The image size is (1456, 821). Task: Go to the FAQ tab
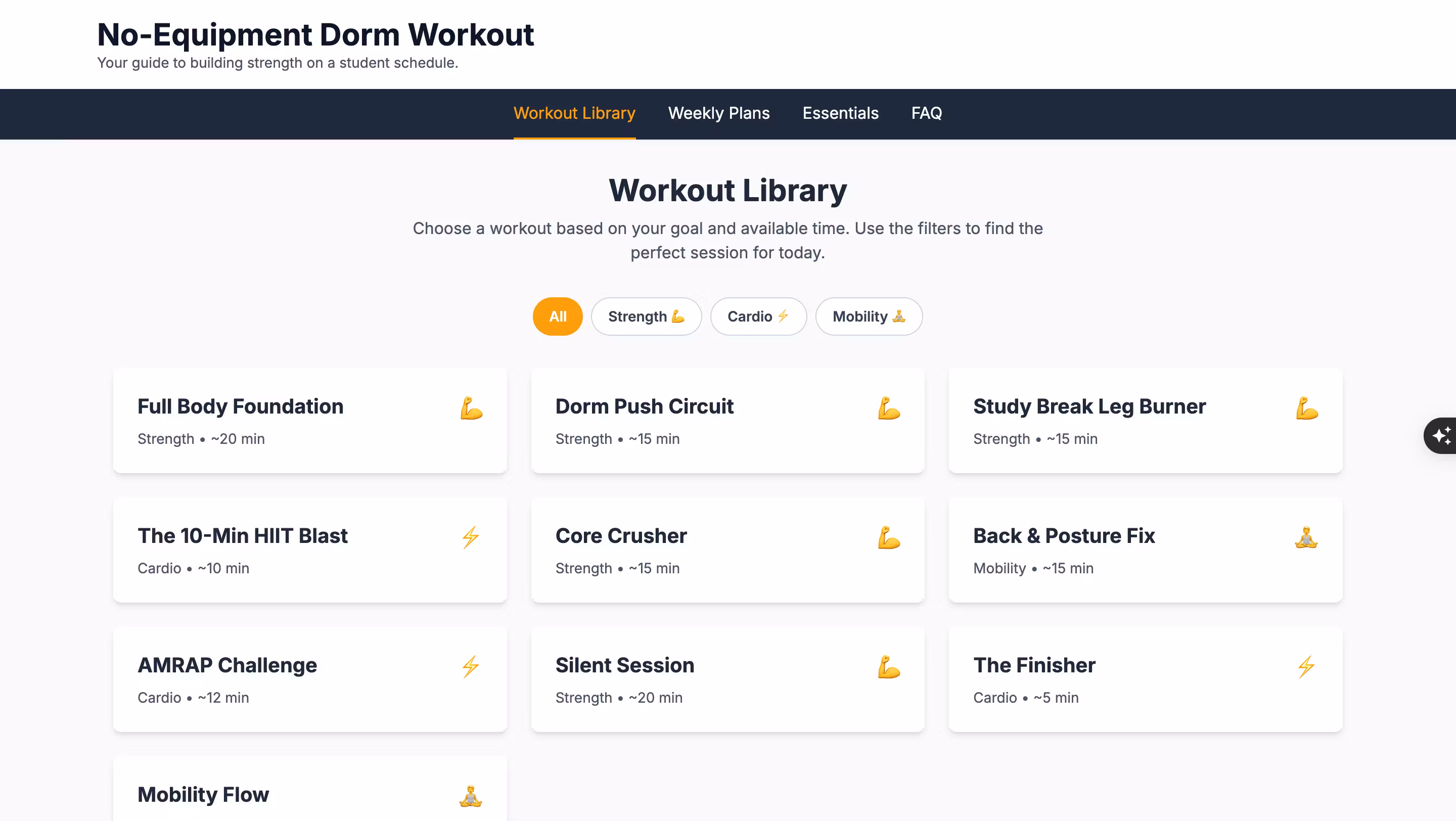926,113
